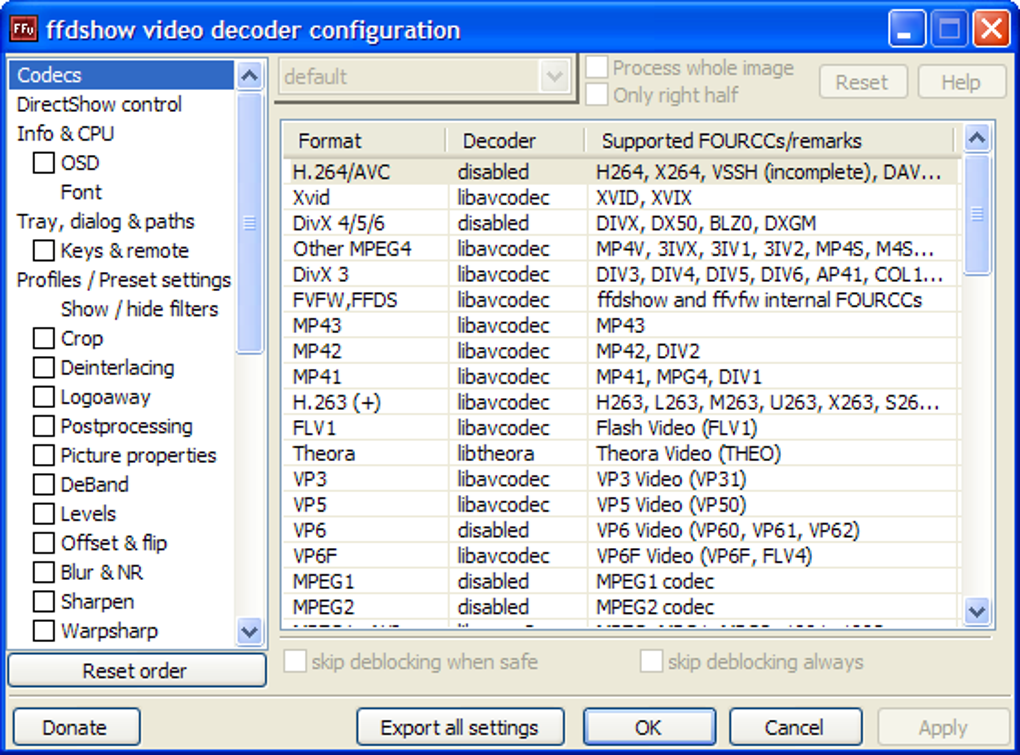The width and height of the screenshot is (1020, 755).
Task: Enable the DeBand checkbox
Action: click(x=44, y=484)
